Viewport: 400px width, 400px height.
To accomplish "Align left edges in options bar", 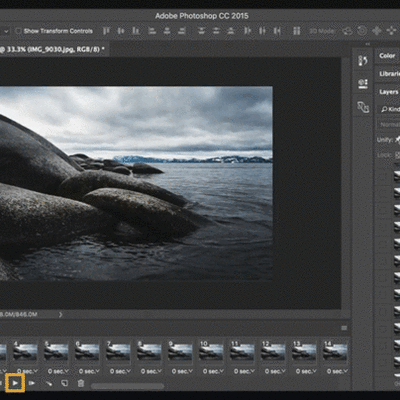I will [x=152, y=31].
